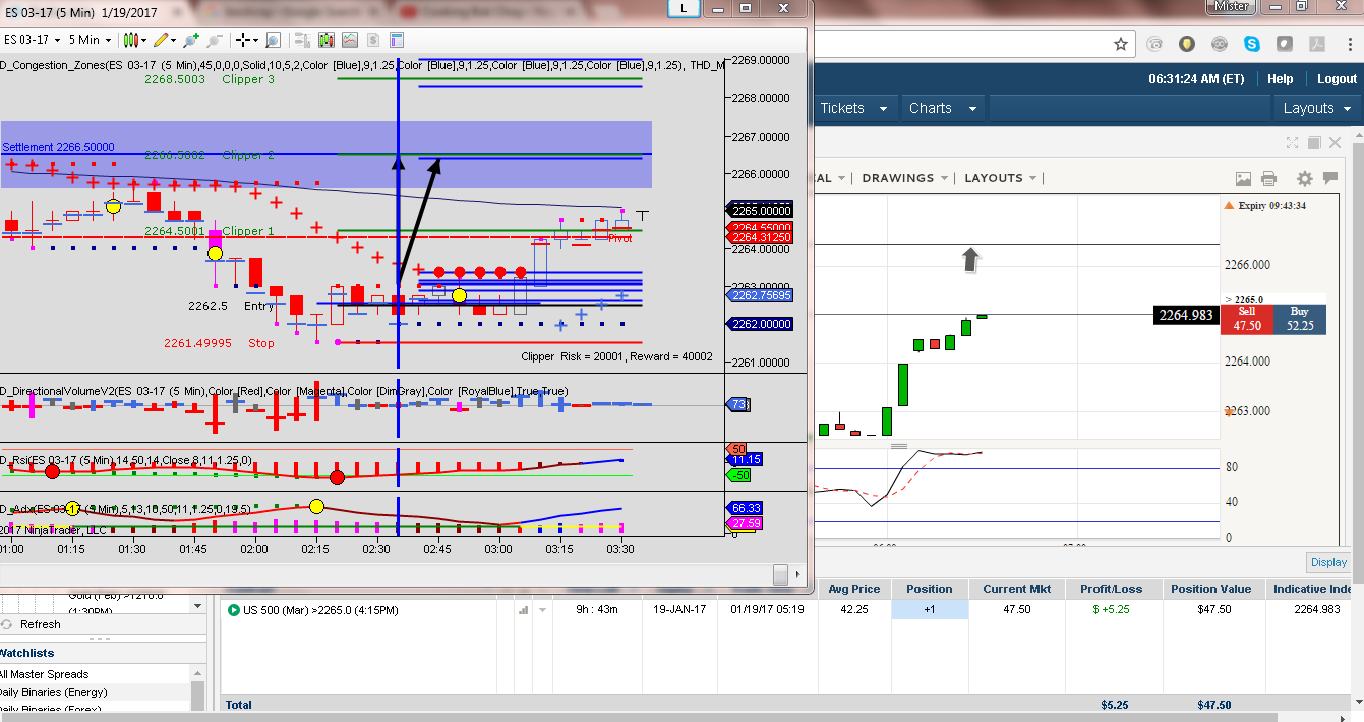
Task: Expand the drawing tools dropdown arrow
Action: tap(174, 40)
